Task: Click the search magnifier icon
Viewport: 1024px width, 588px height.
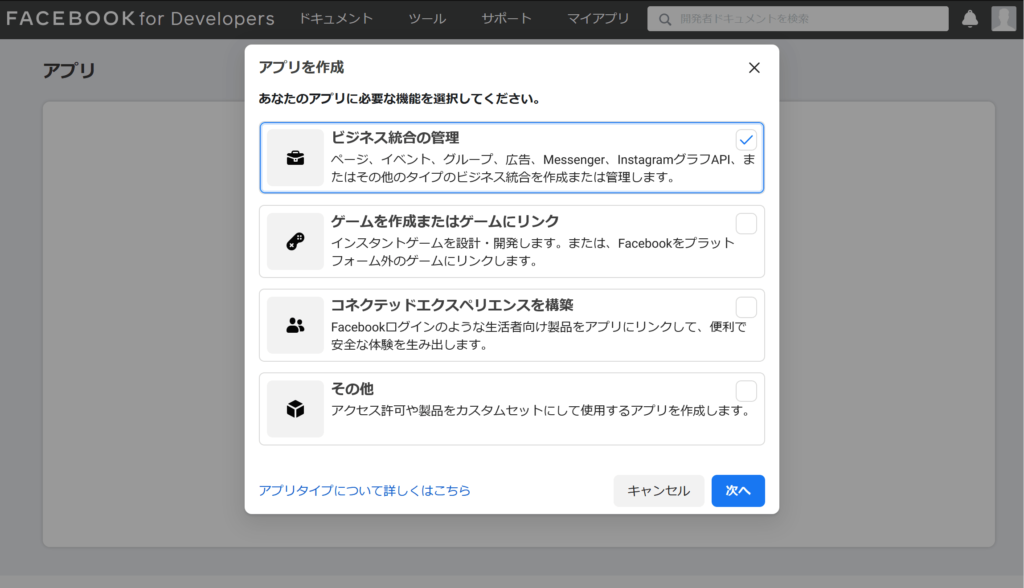Action: click(x=665, y=20)
